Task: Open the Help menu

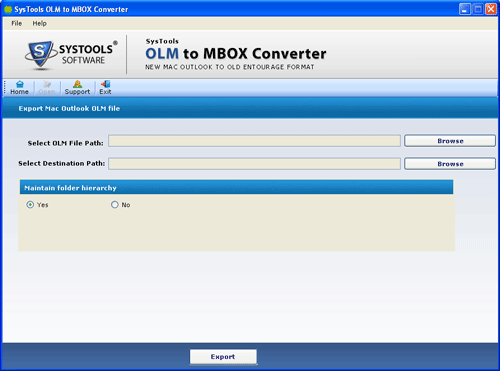Action: pos(39,23)
